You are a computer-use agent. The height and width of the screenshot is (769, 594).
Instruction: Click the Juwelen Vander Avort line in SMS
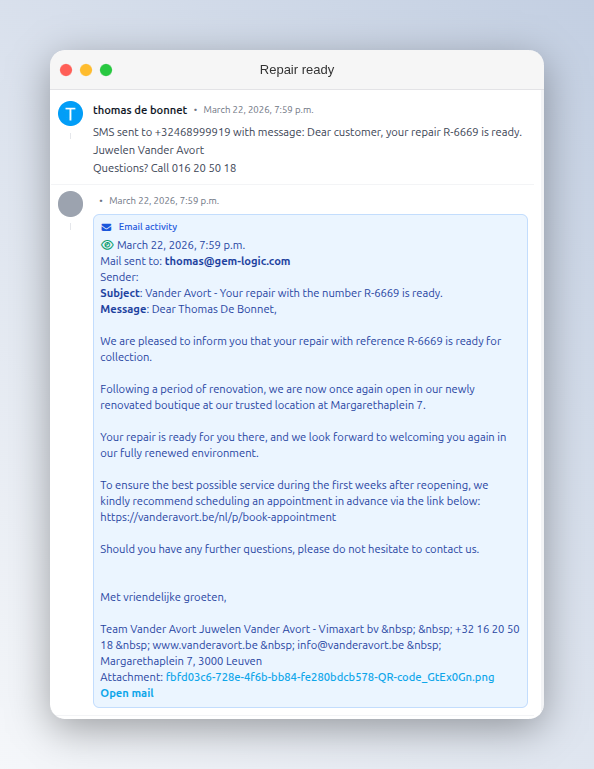149,150
